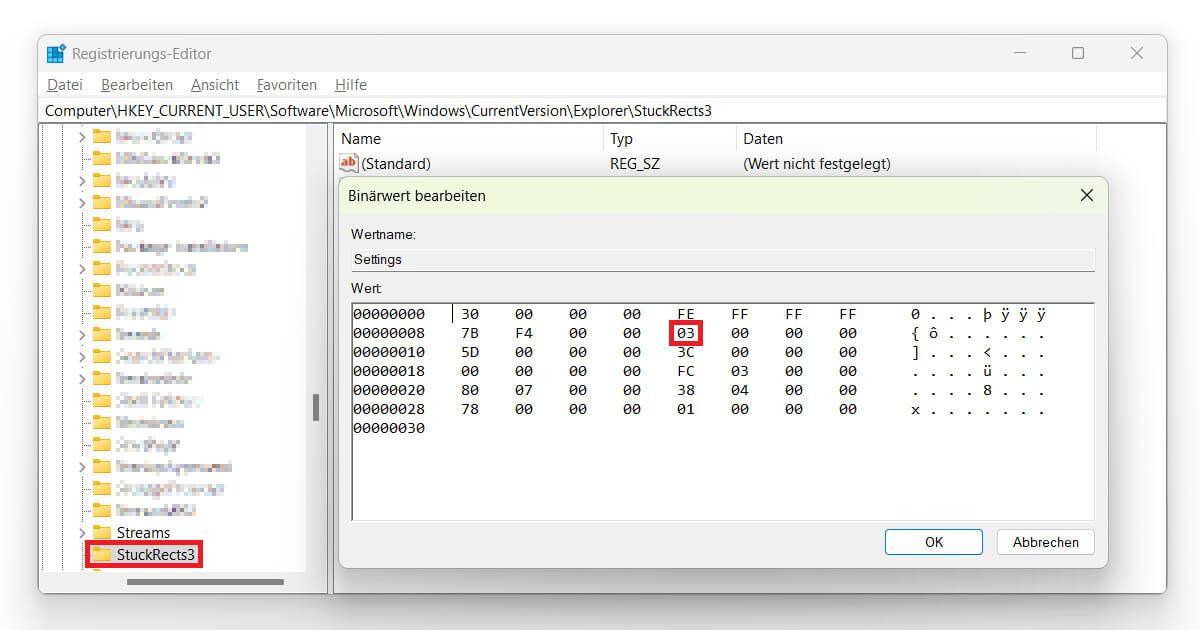
Task: Click Abbrechen to discard changes
Action: pos(1045,542)
